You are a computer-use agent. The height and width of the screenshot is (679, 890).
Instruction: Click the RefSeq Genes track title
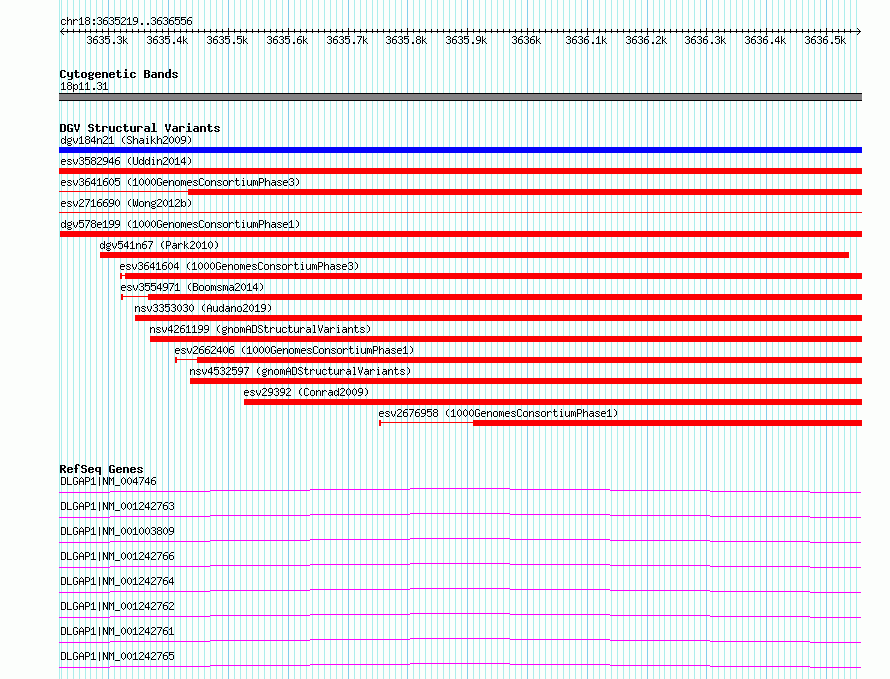(x=101, y=470)
